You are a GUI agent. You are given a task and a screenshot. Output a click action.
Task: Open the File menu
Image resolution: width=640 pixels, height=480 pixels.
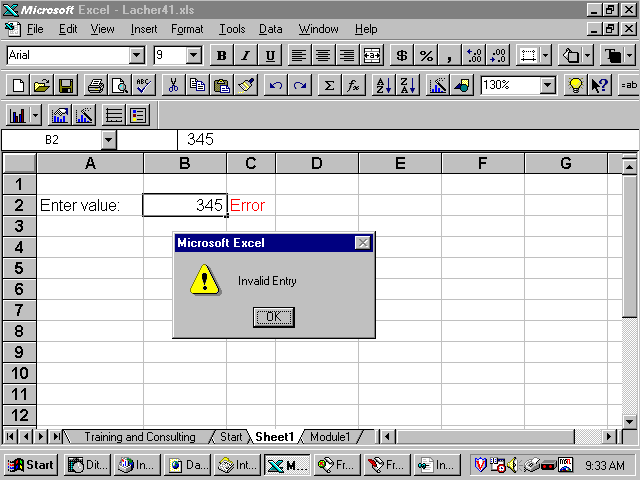point(35,29)
